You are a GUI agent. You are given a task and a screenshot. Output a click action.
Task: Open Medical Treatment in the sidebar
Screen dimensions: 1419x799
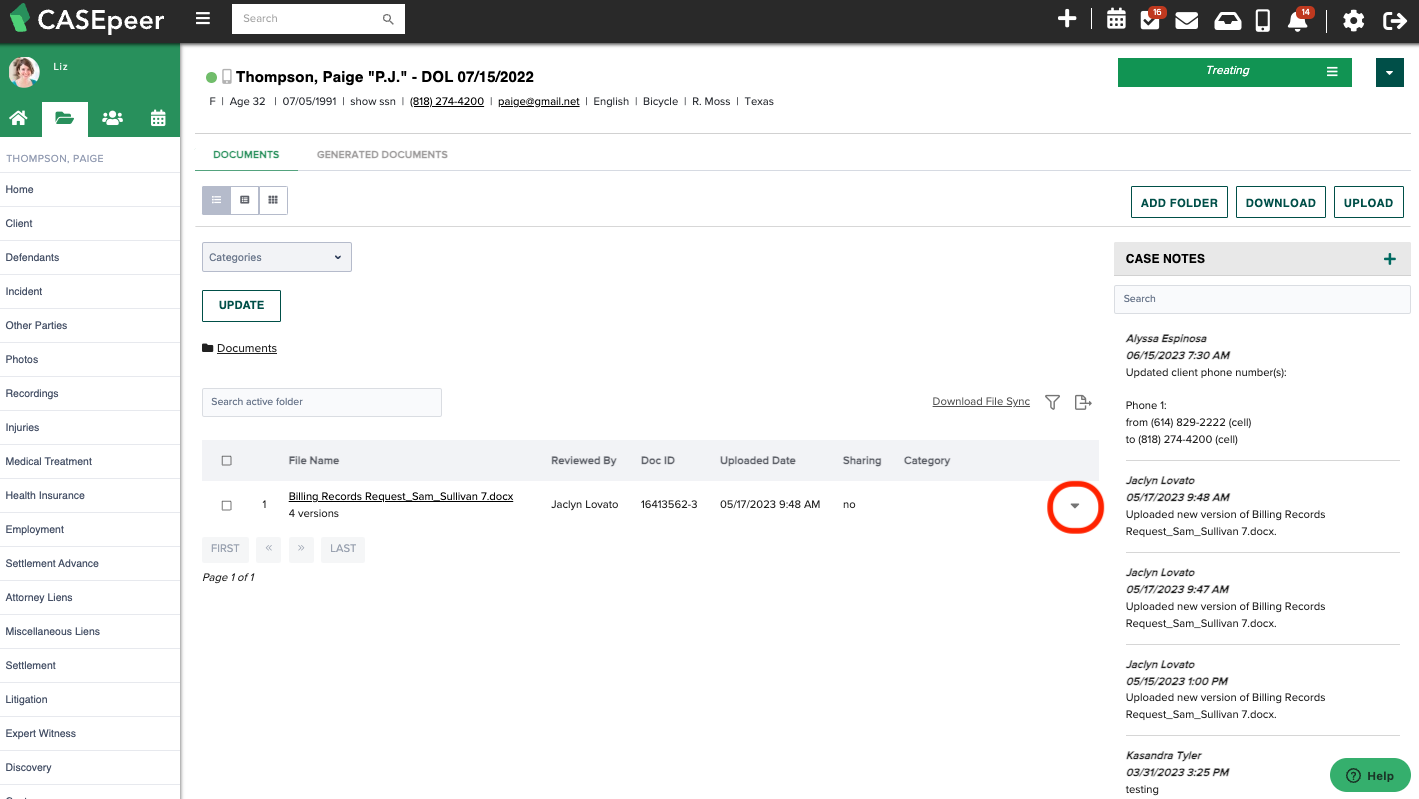49,461
